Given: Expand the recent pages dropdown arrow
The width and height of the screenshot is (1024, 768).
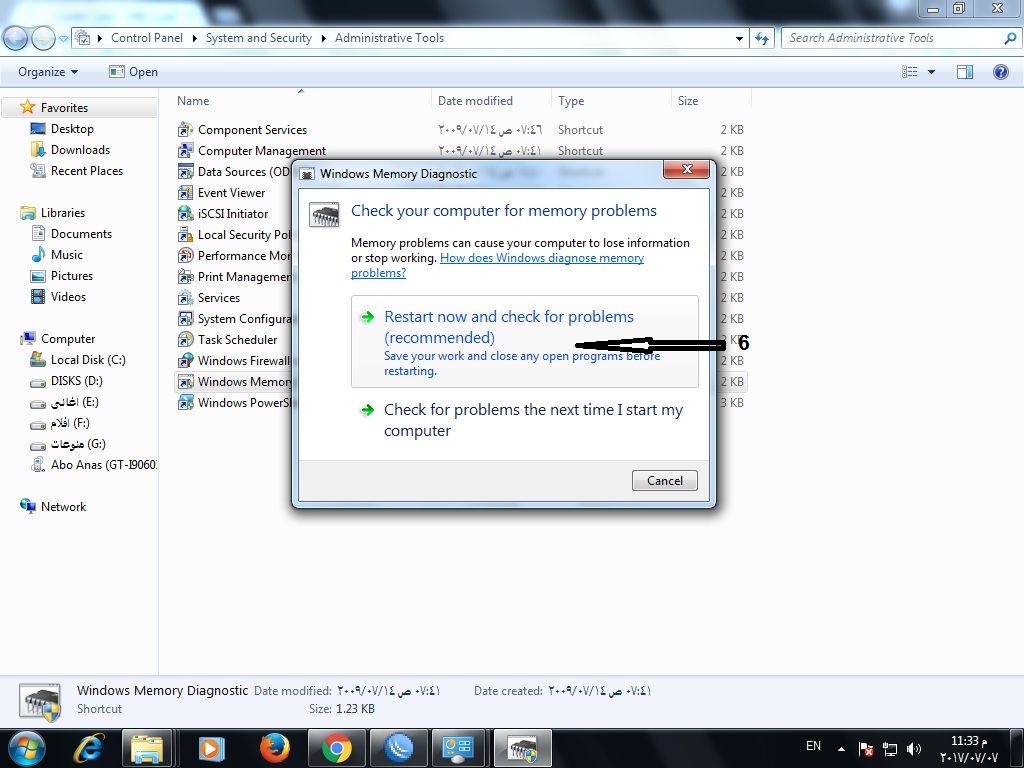Looking at the screenshot, I should [x=63, y=39].
